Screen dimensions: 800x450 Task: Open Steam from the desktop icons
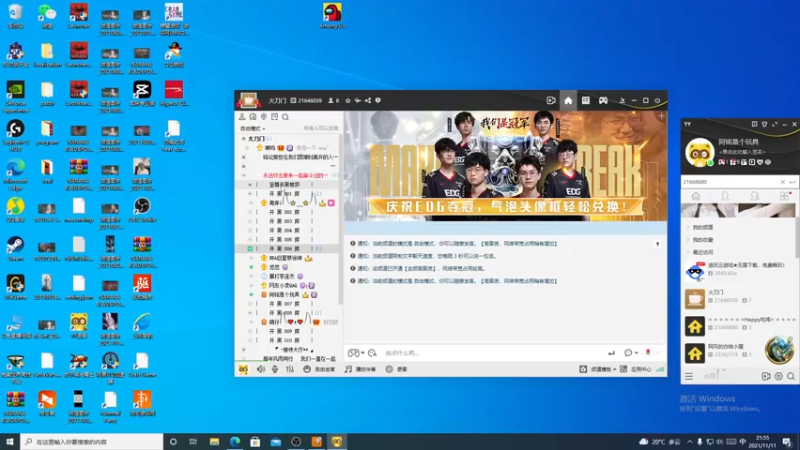[15, 249]
